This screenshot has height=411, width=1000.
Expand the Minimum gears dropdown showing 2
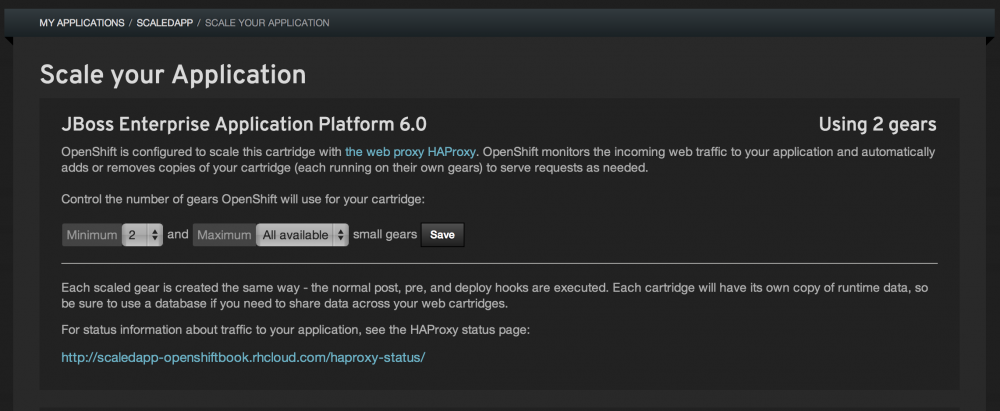[x=142, y=235]
